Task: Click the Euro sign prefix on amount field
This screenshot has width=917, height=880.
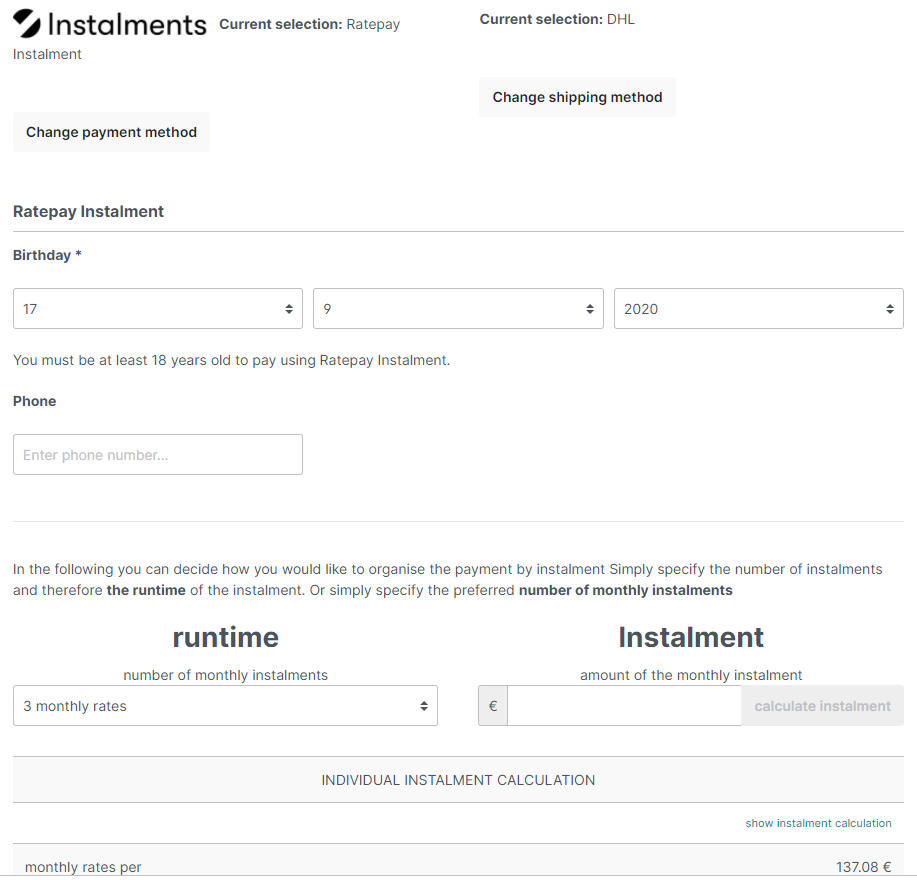Action: (x=493, y=706)
